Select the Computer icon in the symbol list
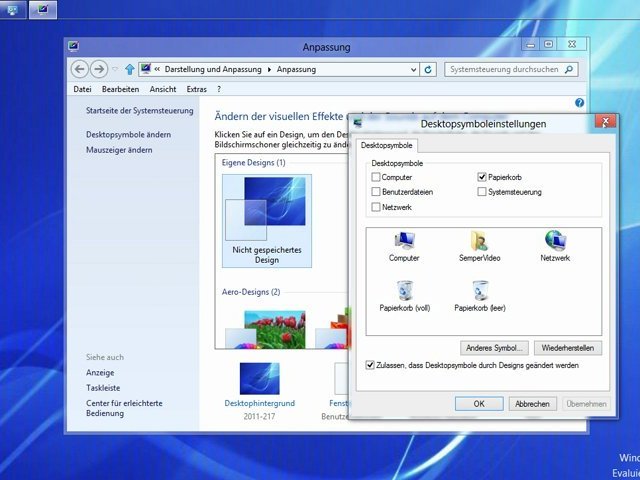Image resolution: width=640 pixels, height=480 pixels. tap(404, 241)
